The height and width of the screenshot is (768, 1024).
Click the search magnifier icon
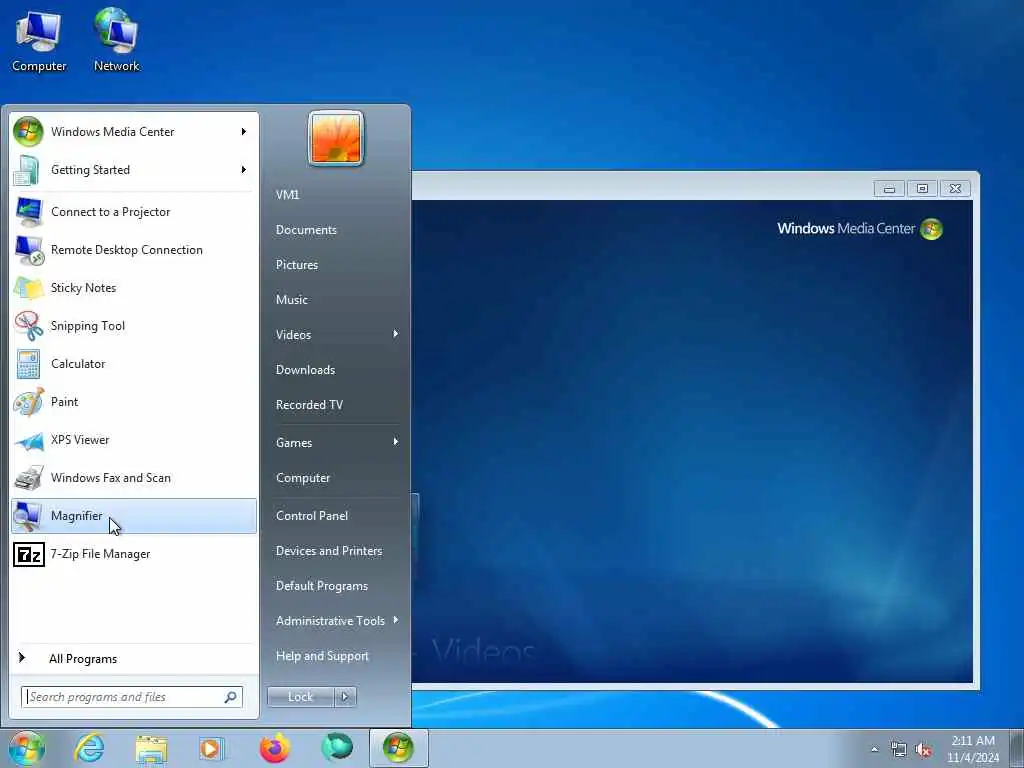(231, 697)
